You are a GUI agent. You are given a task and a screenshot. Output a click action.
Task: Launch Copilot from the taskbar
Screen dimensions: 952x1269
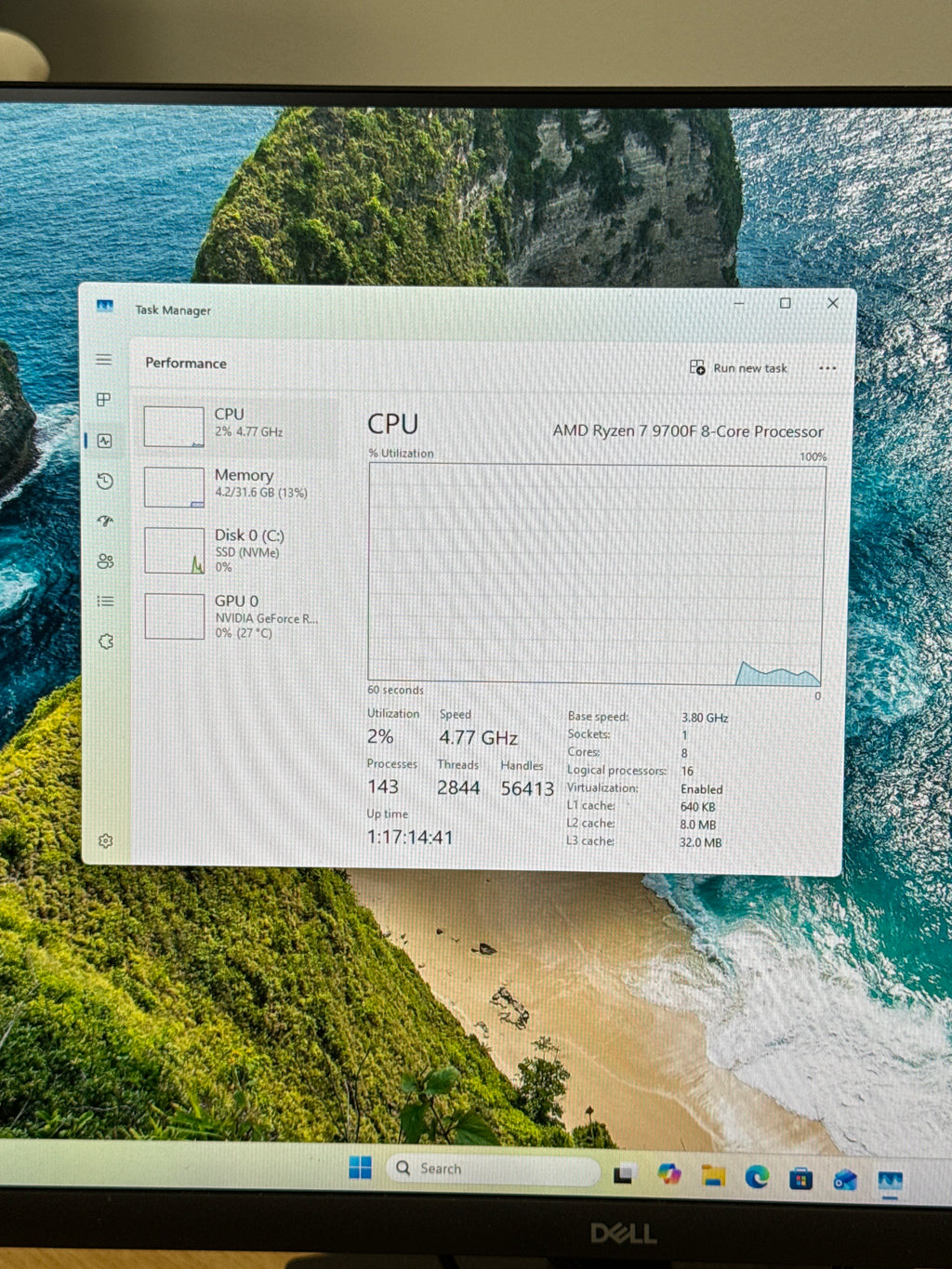tap(668, 1174)
